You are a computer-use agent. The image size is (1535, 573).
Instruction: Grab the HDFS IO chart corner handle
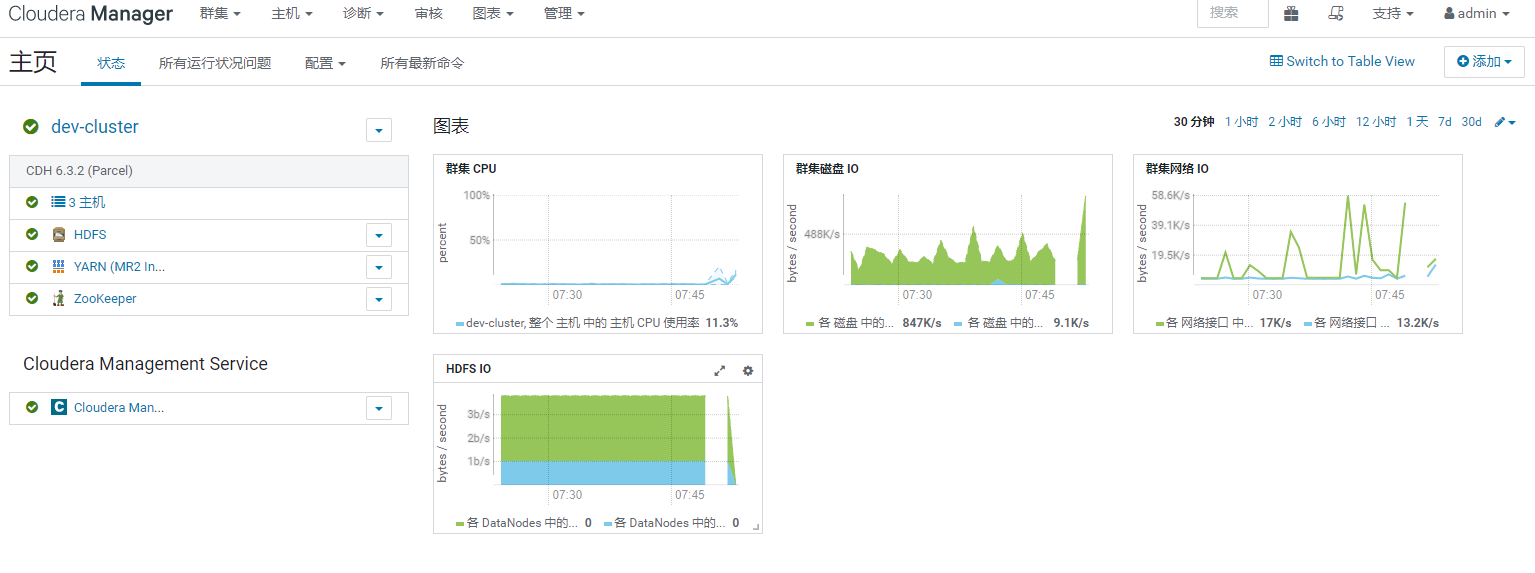[756, 527]
